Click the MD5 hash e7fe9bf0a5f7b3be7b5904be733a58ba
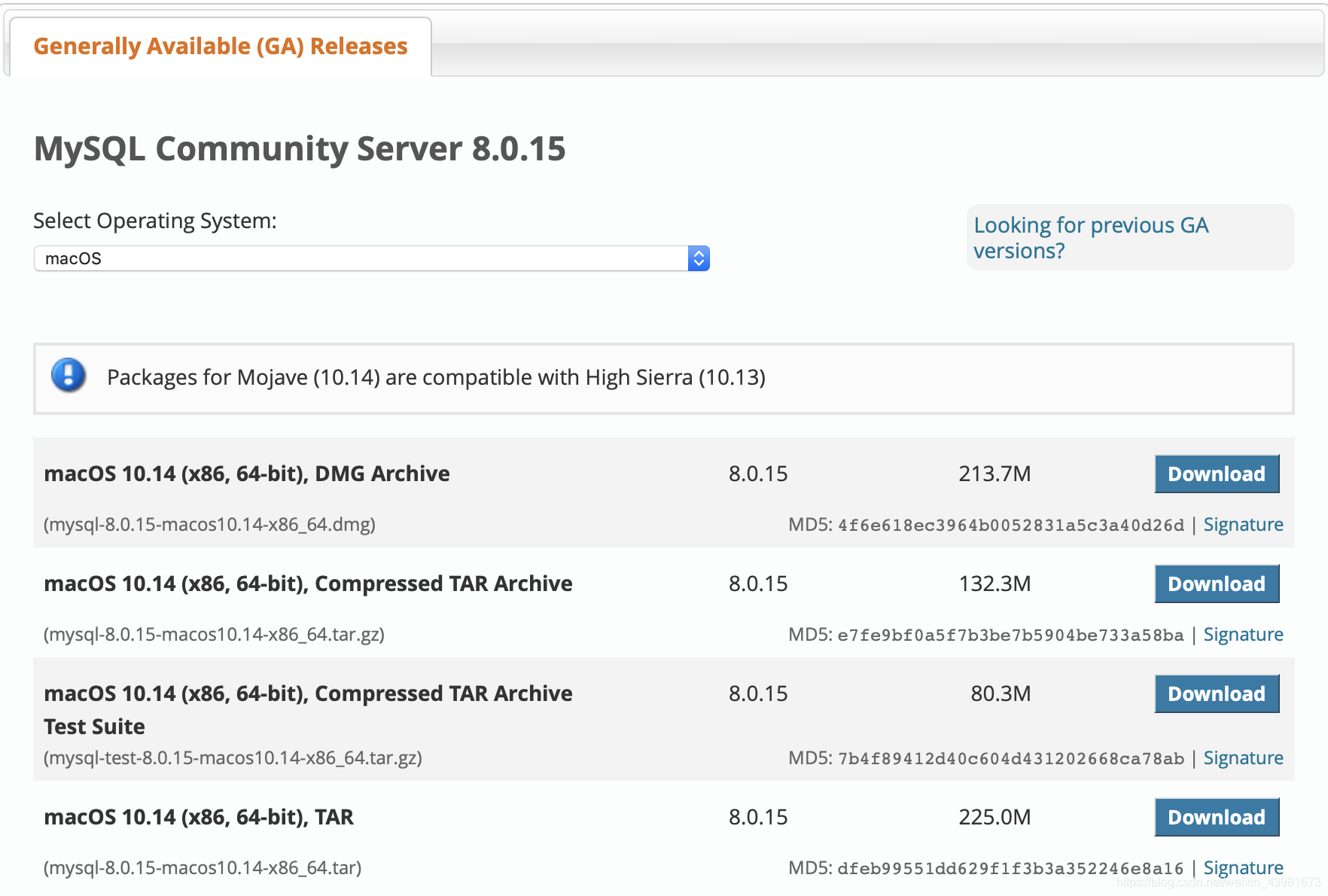This screenshot has width=1328, height=896. (x=1011, y=635)
